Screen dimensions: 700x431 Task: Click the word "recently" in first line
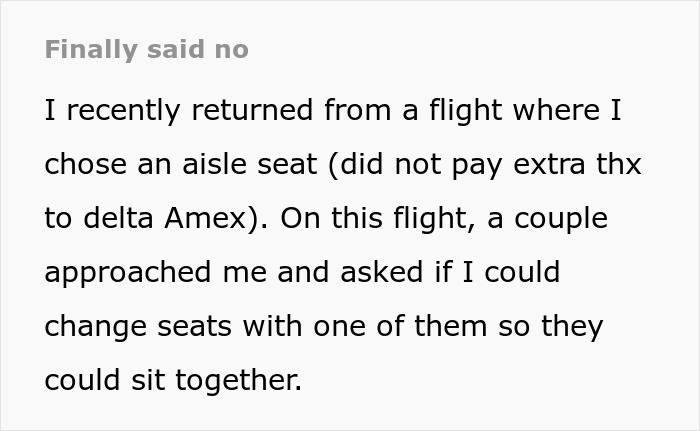126,110
